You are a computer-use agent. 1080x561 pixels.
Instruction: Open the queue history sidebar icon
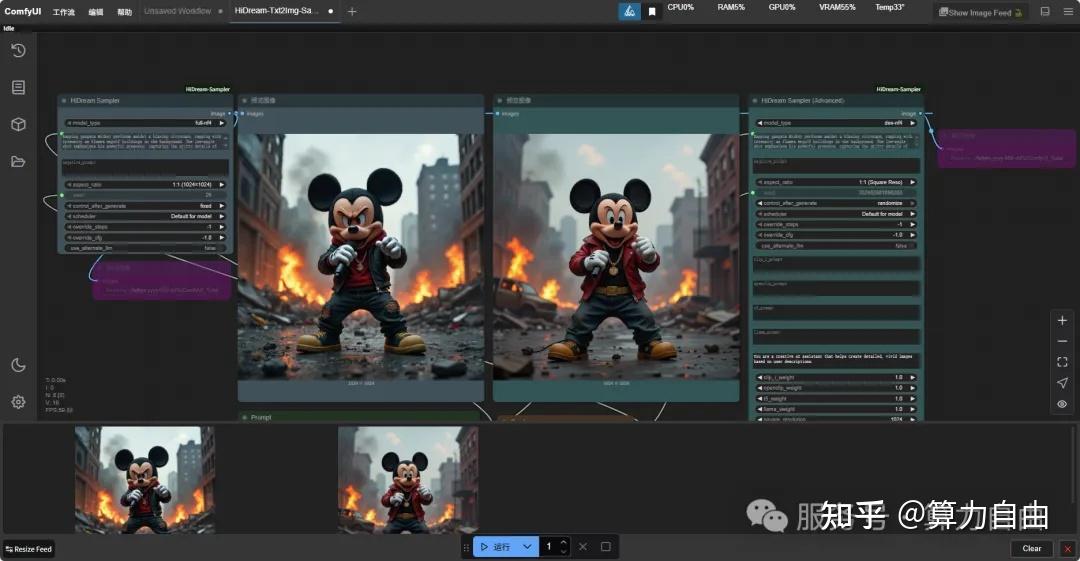pyautogui.click(x=18, y=51)
